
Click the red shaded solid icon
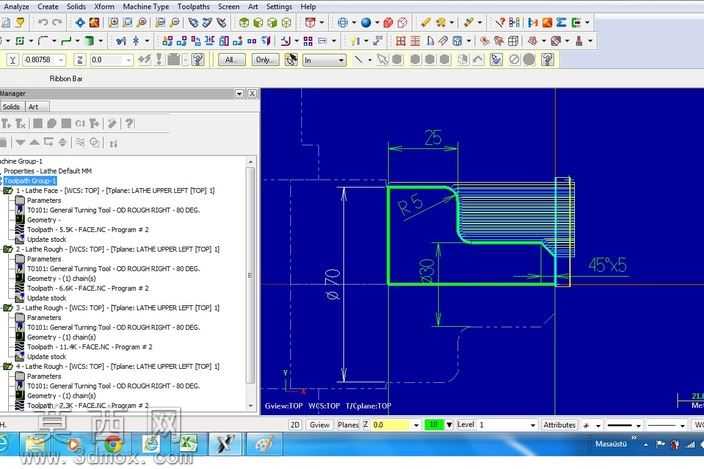[x=388, y=22]
